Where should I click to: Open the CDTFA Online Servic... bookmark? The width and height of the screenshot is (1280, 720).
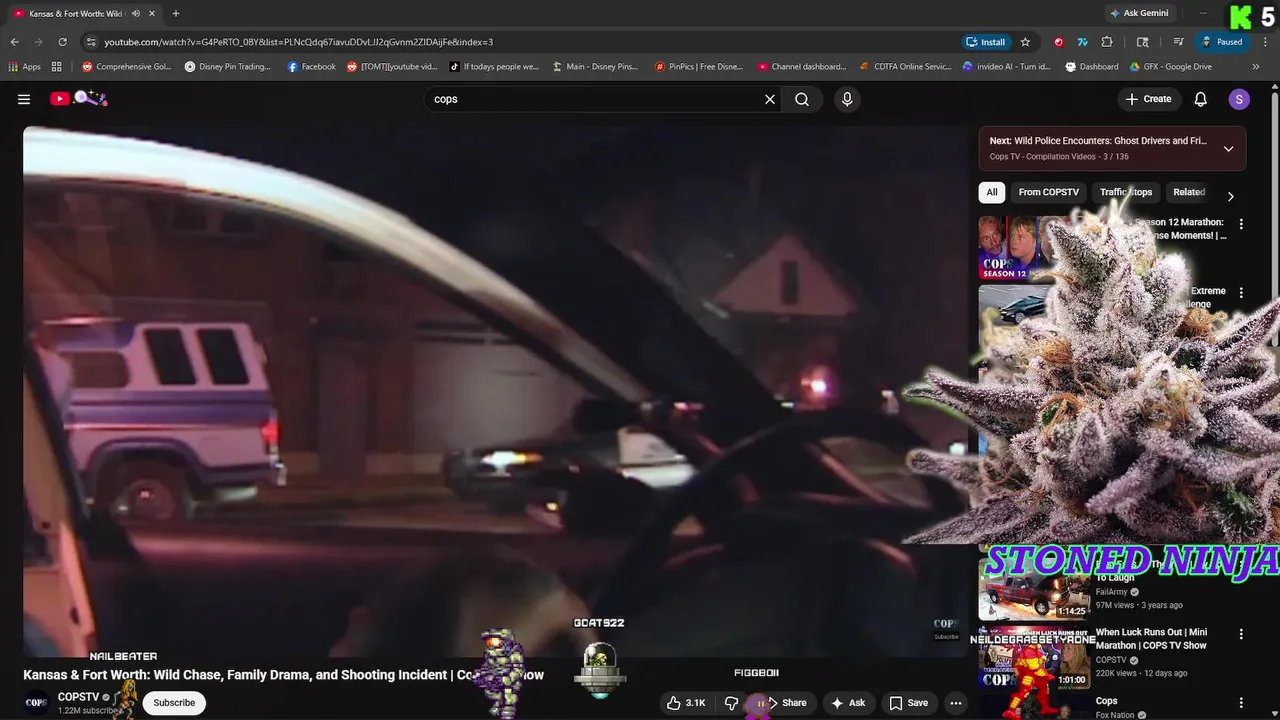(905, 67)
